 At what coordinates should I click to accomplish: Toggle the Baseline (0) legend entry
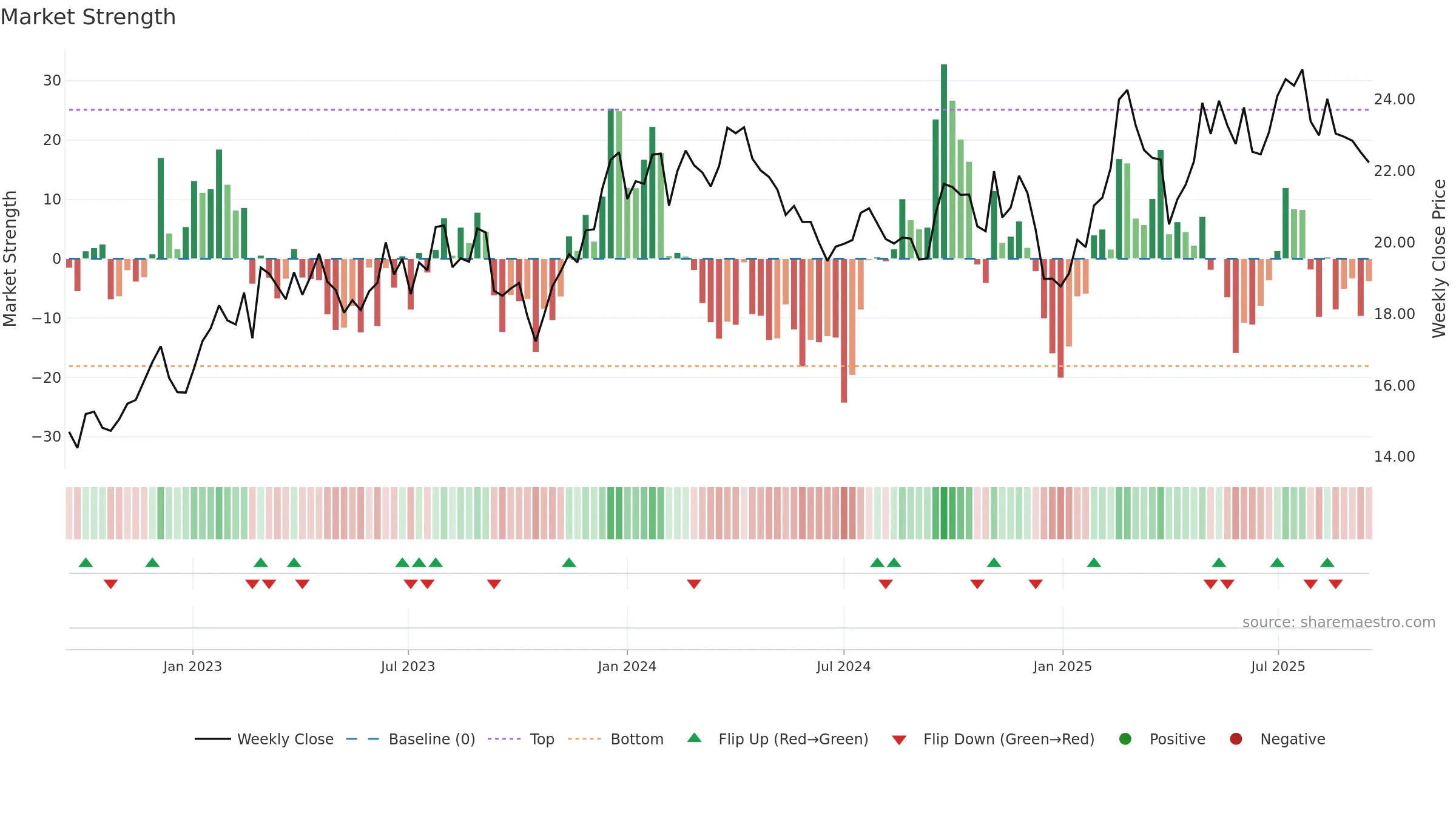pyautogui.click(x=411, y=739)
